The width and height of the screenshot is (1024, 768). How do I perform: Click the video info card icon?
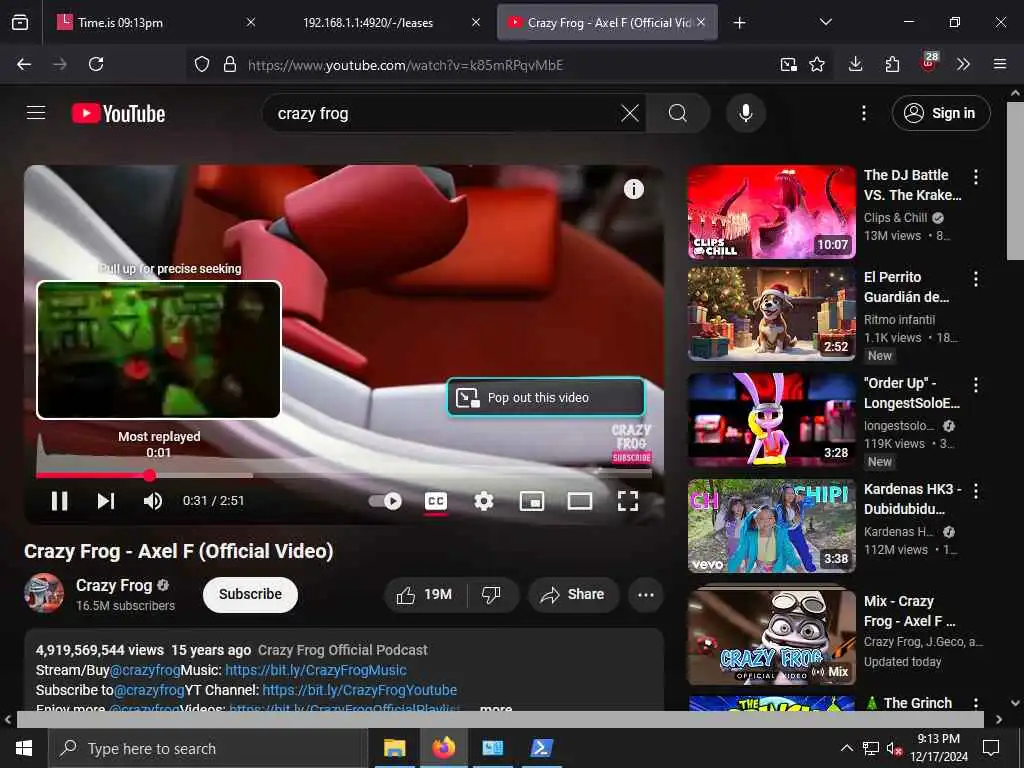click(633, 189)
